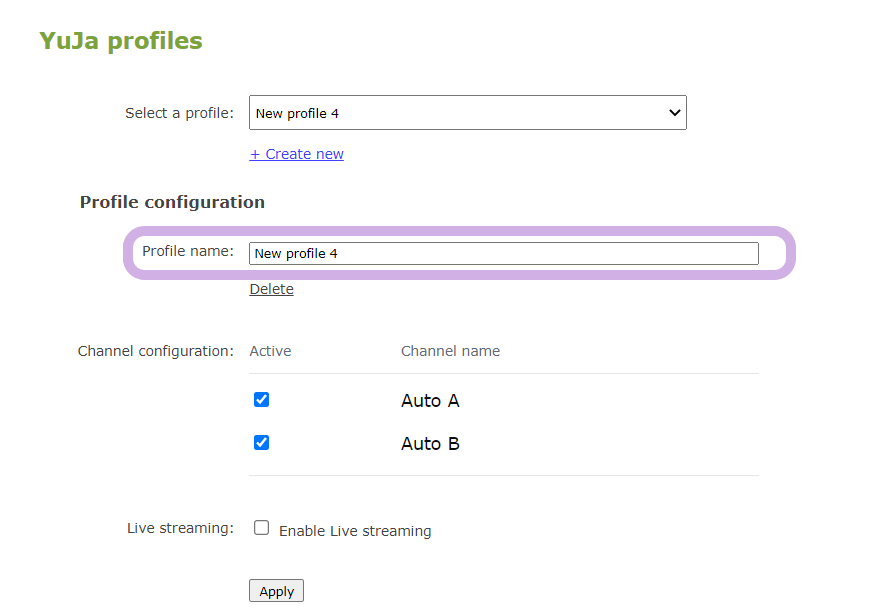Click the Select a profile label

[179, 113]
